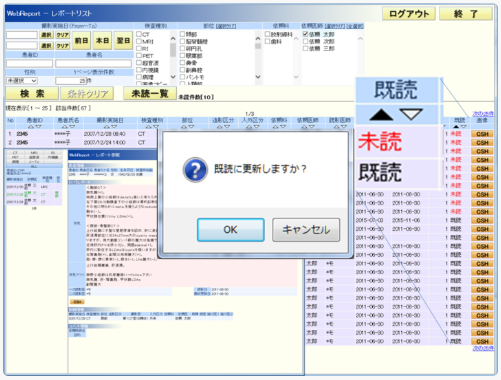Sort 造影区分 column descending

[x=227, y=127]
